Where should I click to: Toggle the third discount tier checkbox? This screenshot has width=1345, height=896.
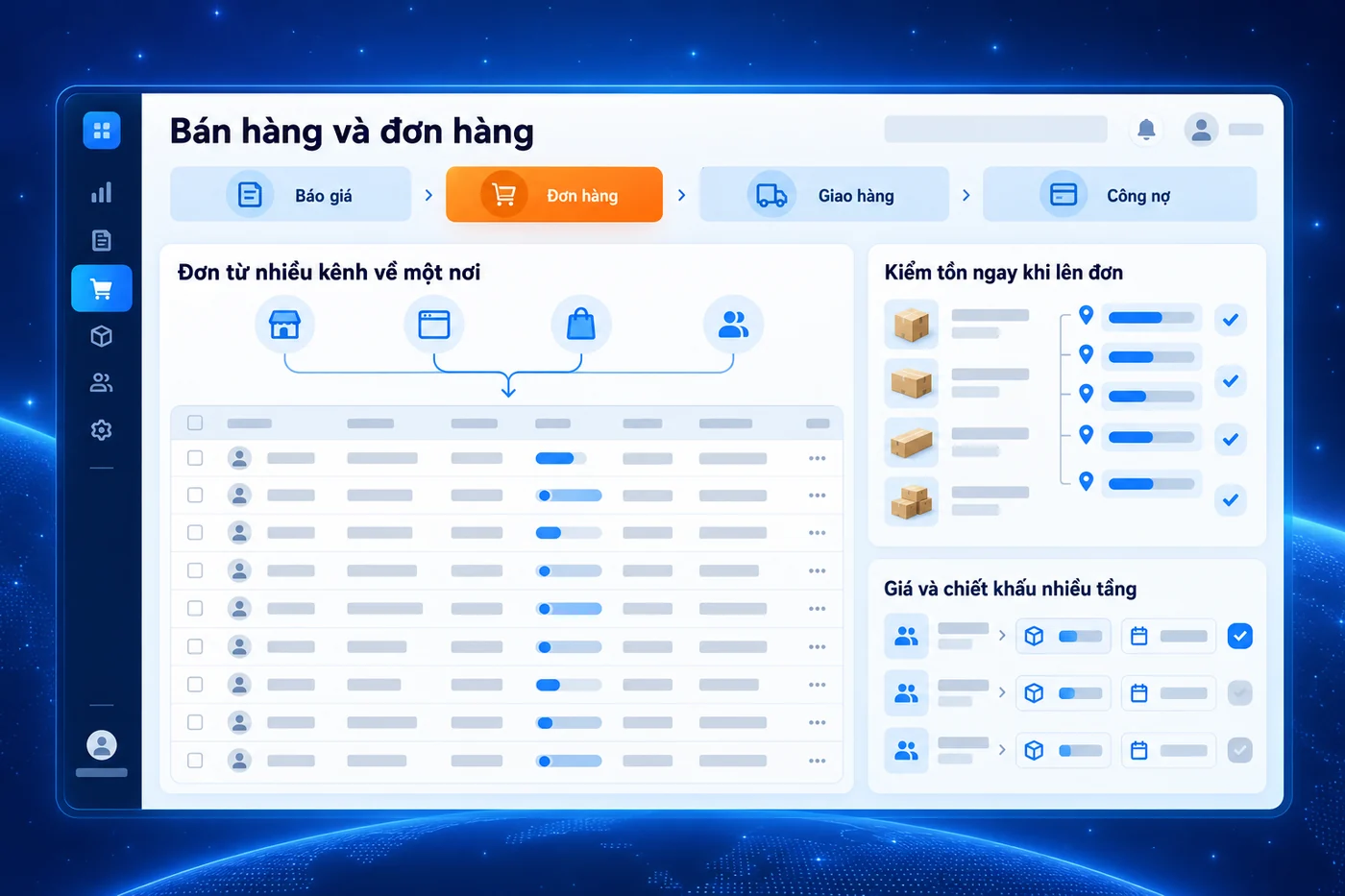point(1240,750)
